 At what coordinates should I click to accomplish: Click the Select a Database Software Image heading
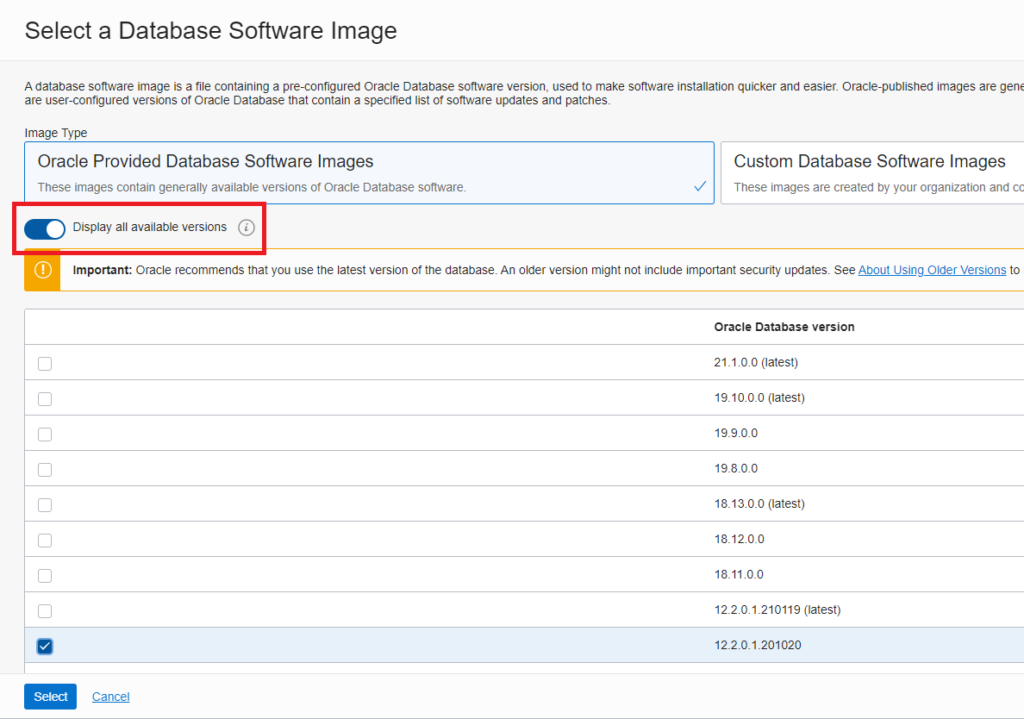pos(211,31)
